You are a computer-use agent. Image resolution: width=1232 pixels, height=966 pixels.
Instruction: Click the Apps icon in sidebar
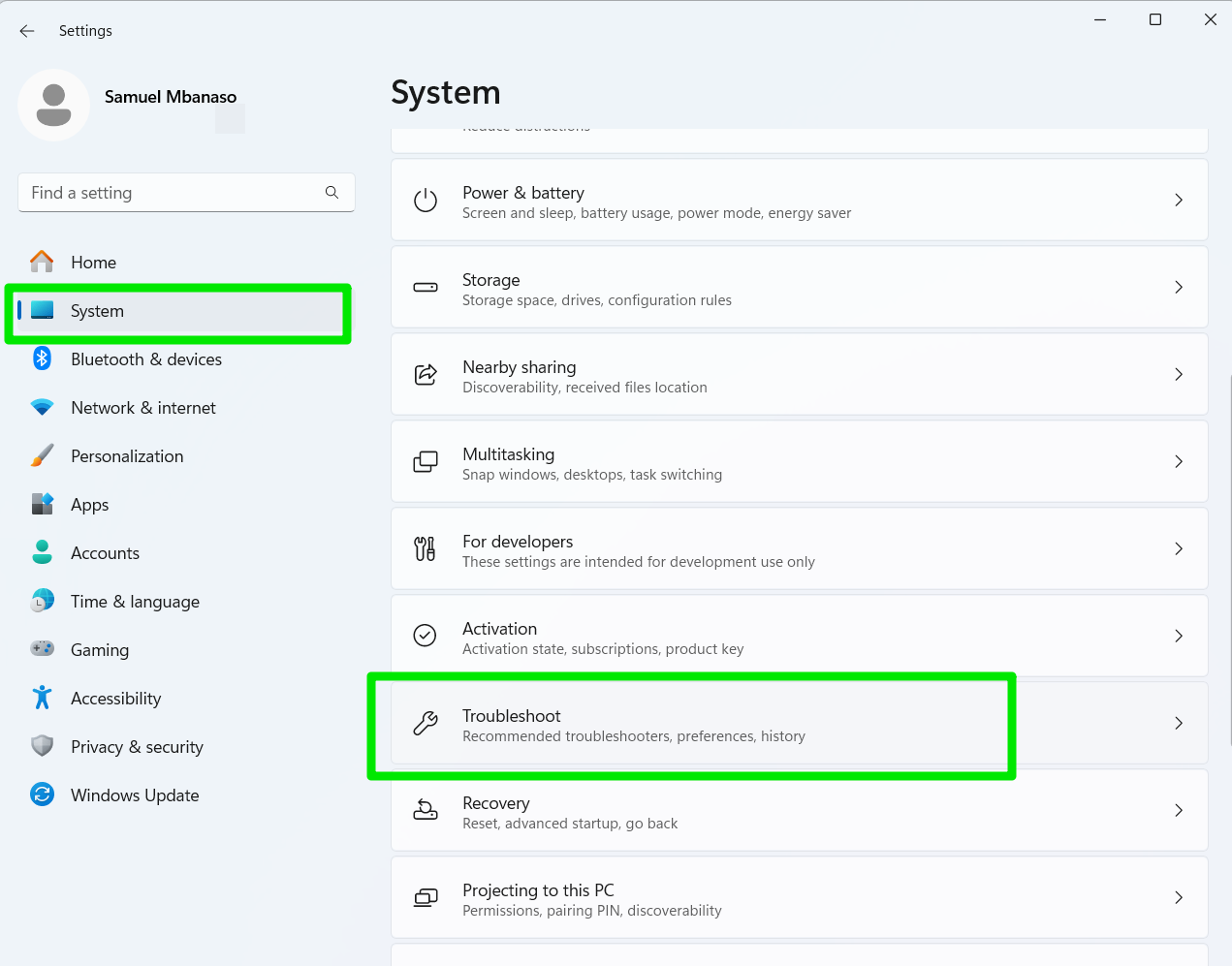(x=42, y=504)
